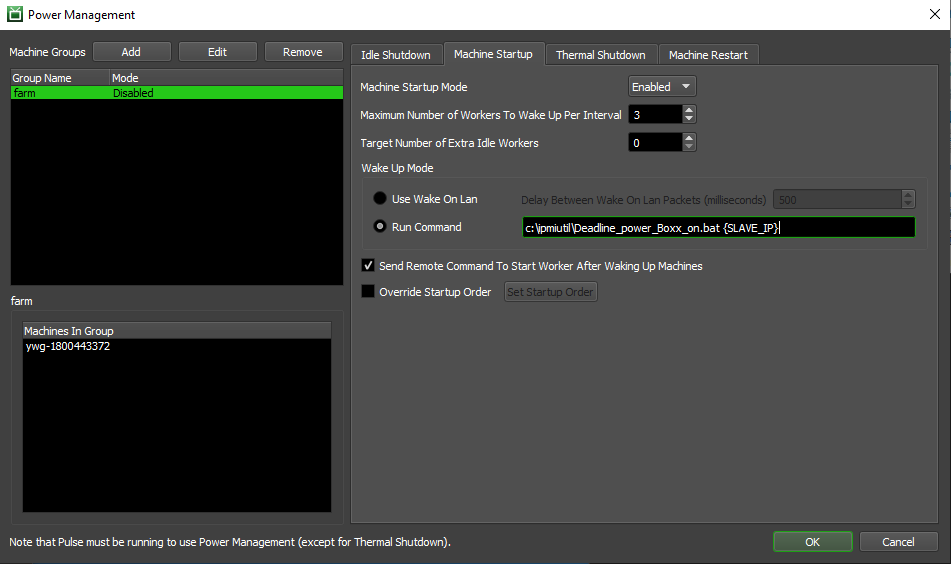
Task: Increase Maximum Workers To Wake Up value
Action: click(x=688, y=110)
